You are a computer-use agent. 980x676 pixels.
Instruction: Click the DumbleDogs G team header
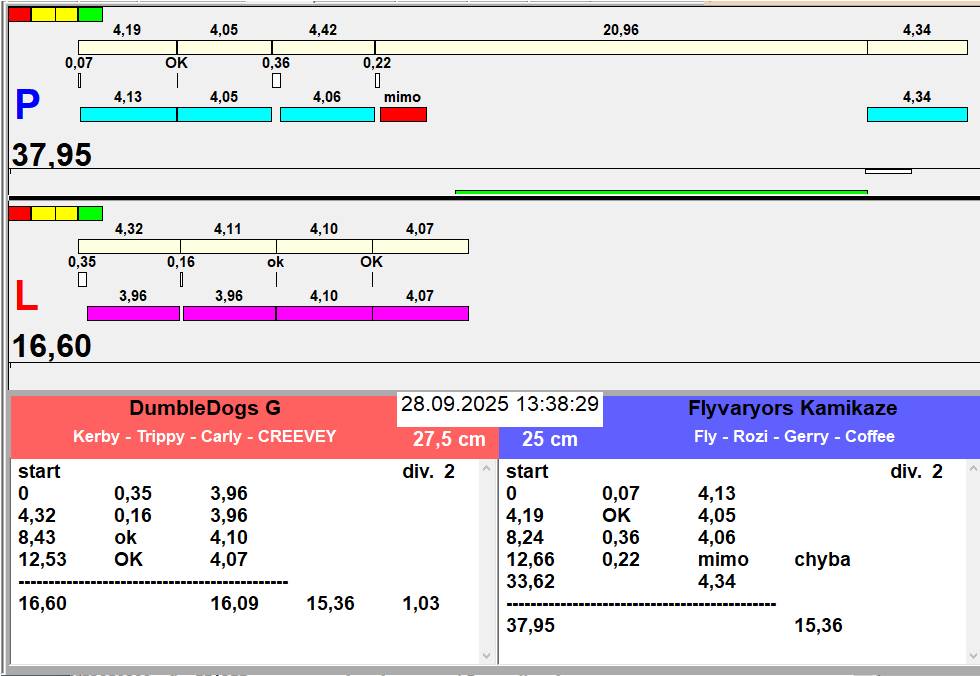click(205, 408)
